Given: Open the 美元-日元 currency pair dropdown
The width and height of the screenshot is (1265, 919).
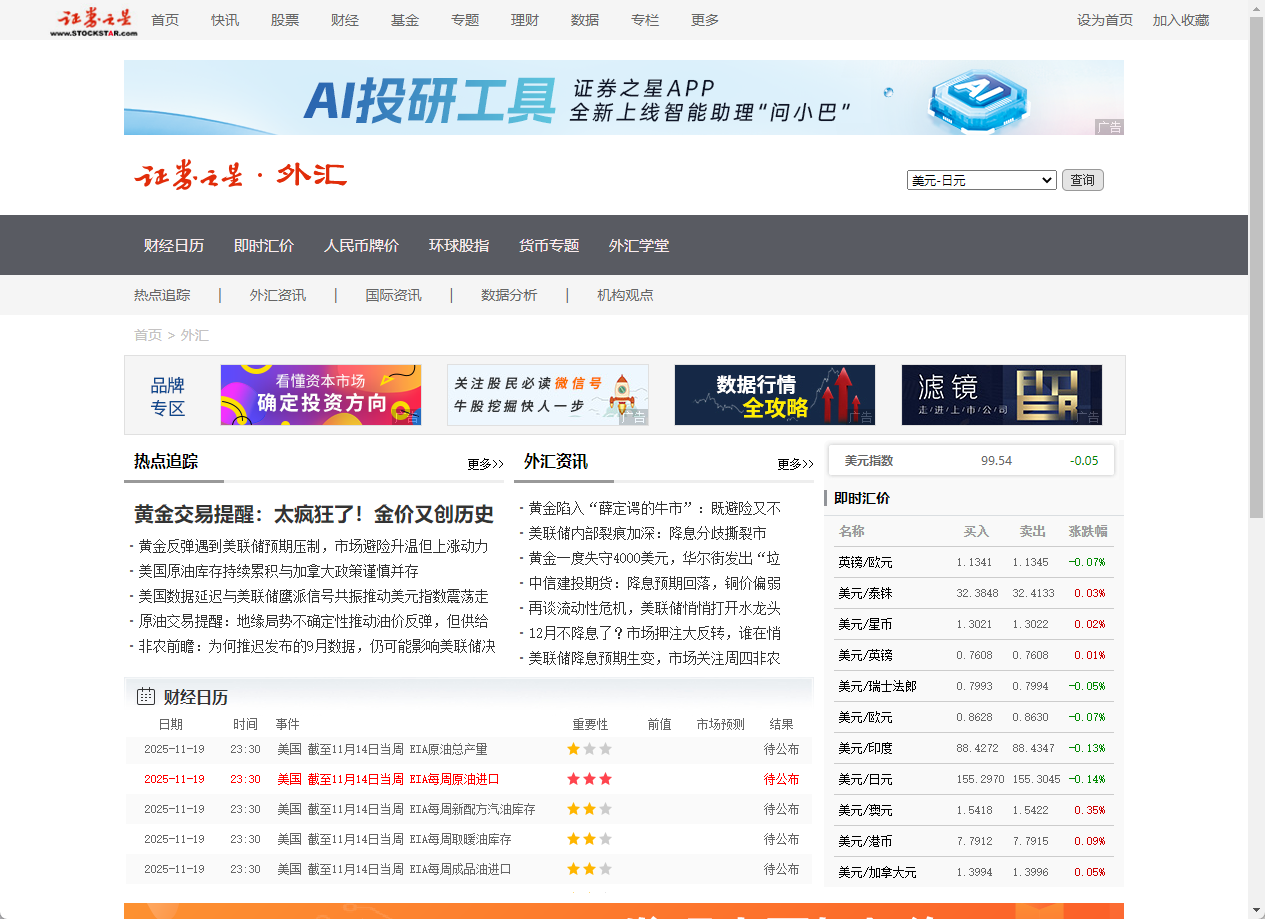Looking at the screenshot, I should [981, 180].
